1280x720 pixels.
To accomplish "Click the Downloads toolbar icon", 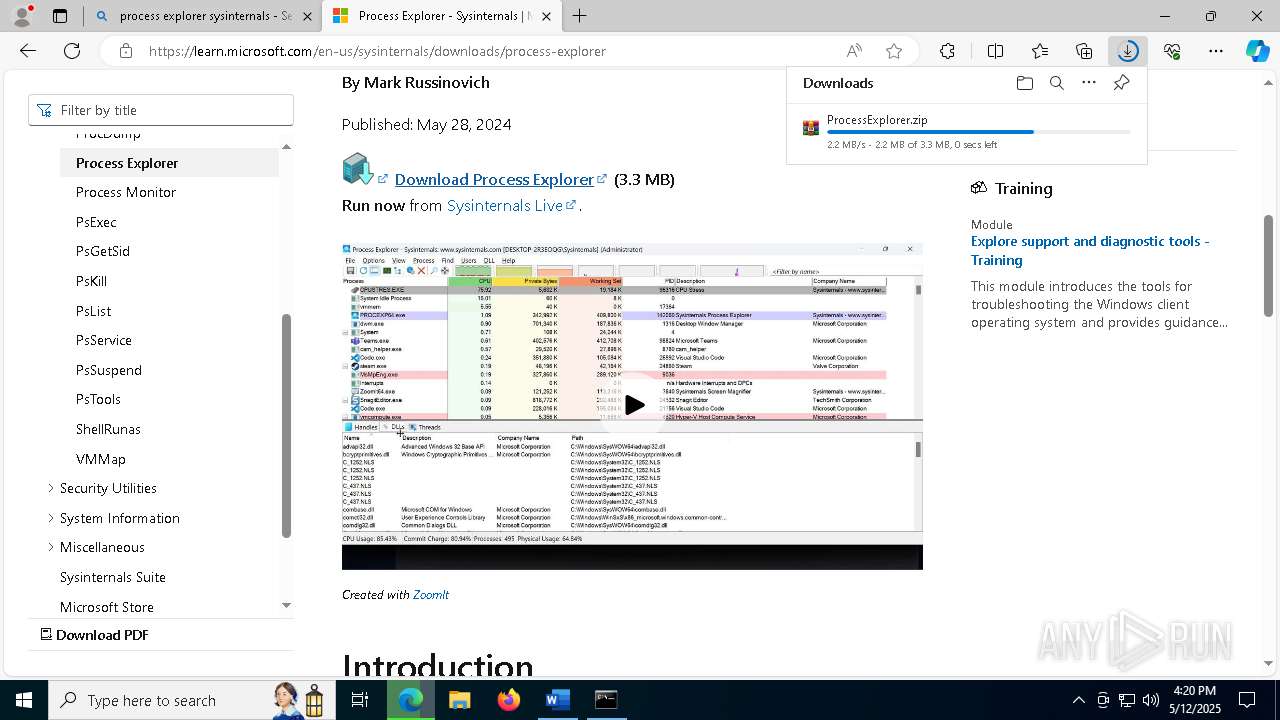I will [x=1128, y=51].
